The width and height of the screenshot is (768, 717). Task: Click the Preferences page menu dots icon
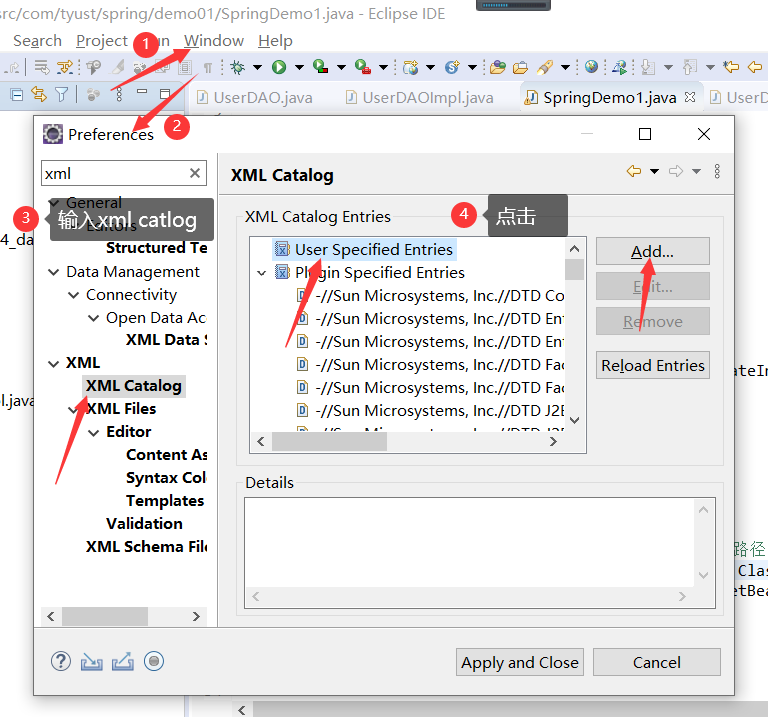[717, 171]
